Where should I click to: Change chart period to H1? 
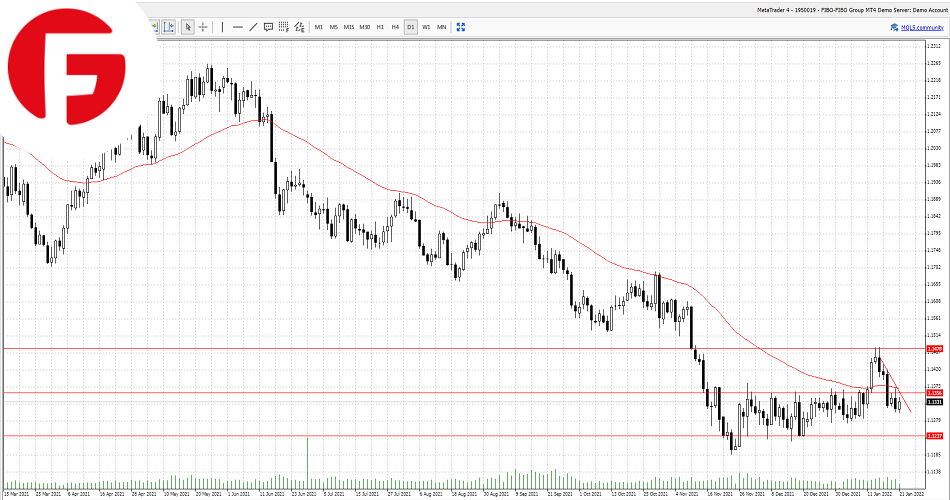pyautogui.click(x=380, y=27)
